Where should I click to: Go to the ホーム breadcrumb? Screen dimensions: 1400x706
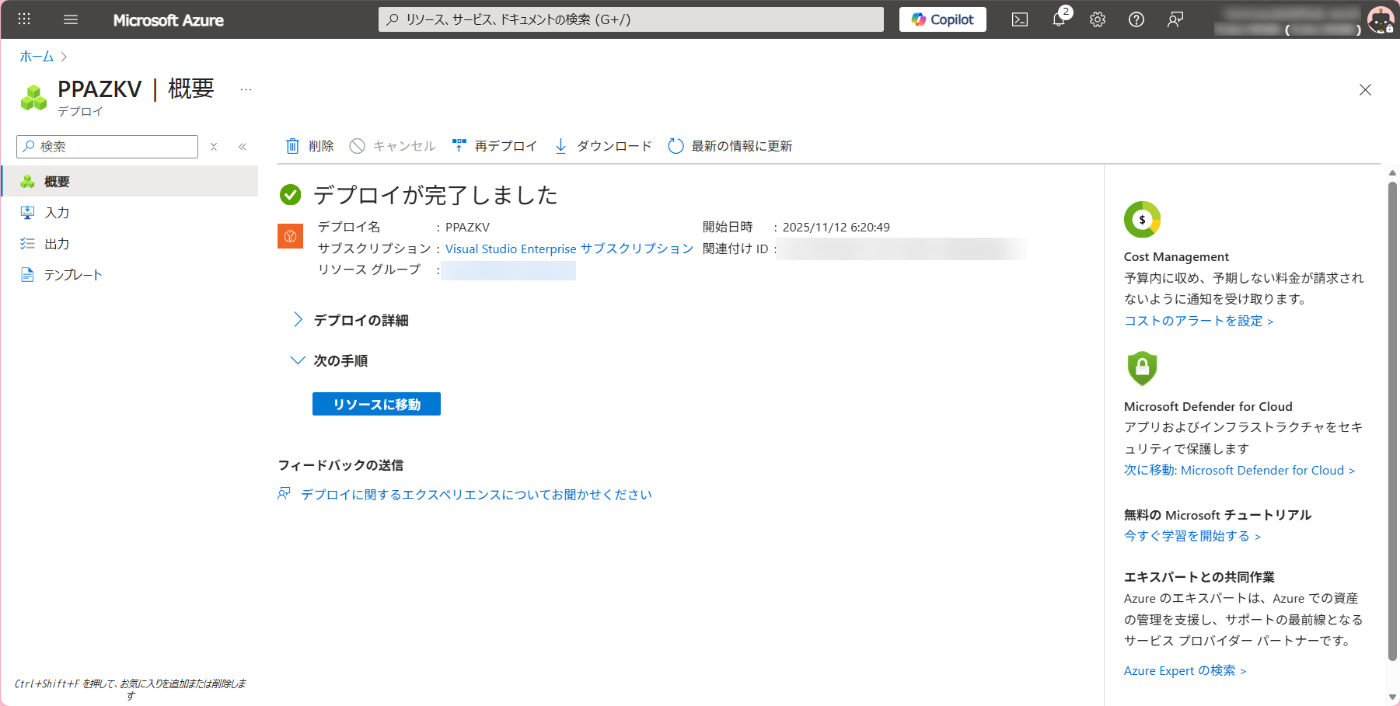coord(37,57)
